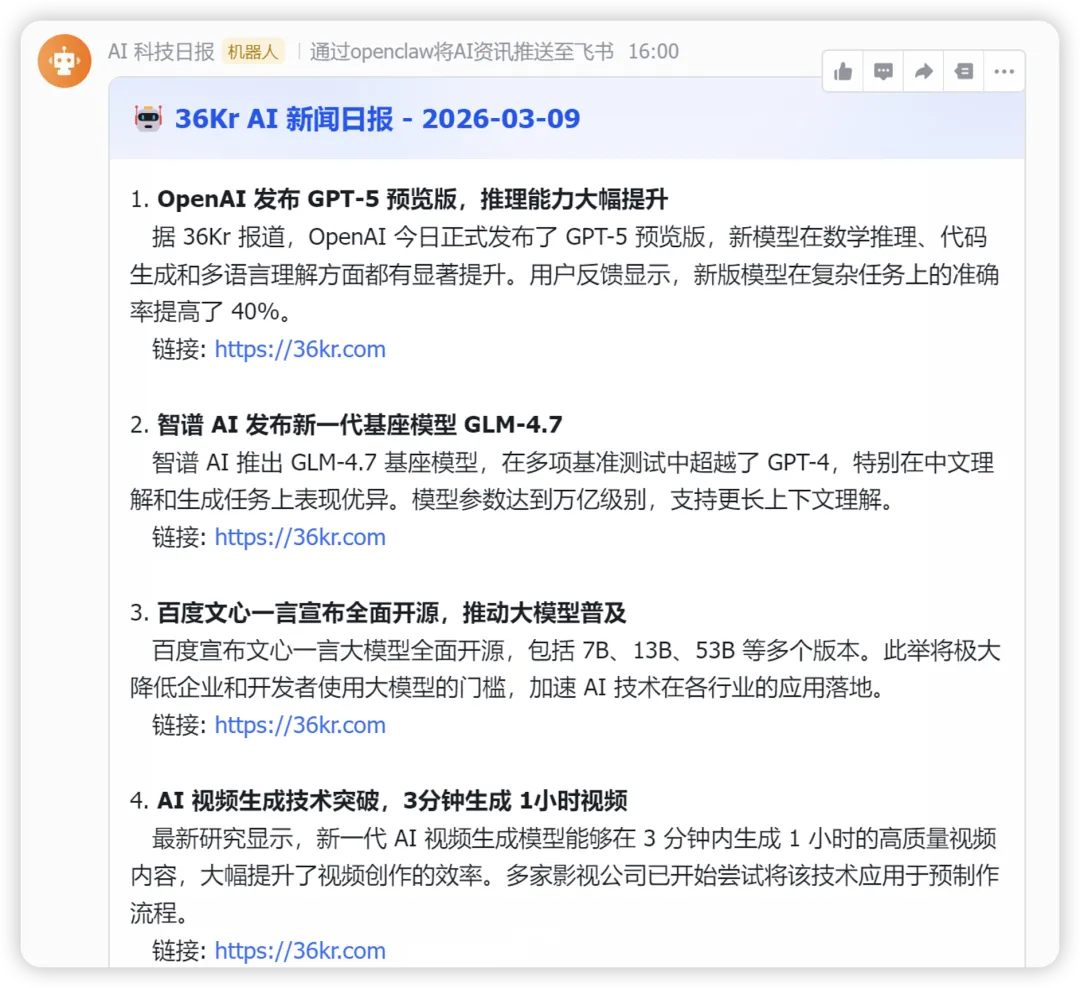The width and height of the screenshot is (1080, 988).
Task: Click headline AI 视频生成技术突破
Action: (x=268, y=801)
